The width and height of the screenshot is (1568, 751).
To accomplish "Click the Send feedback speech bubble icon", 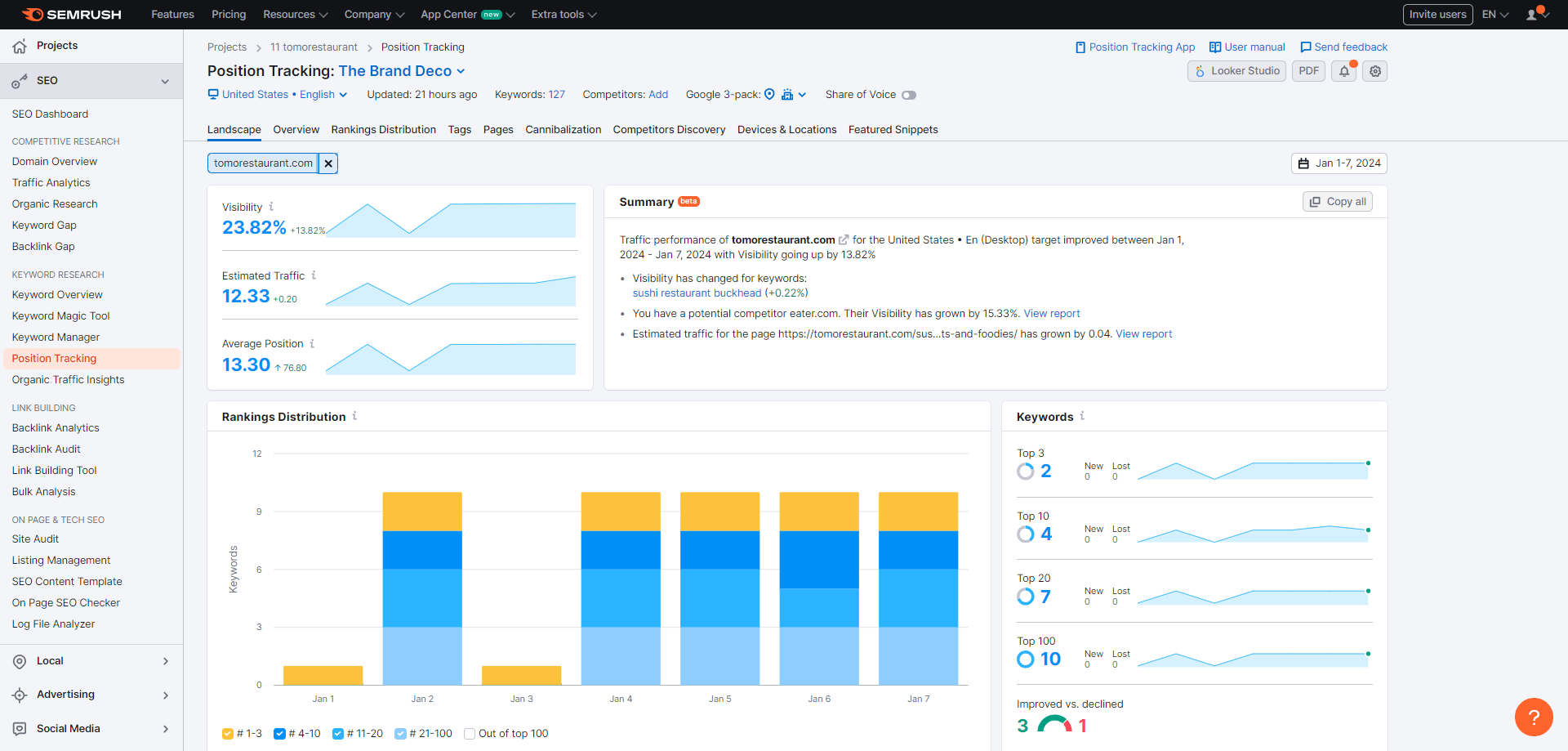I will point(1307,47).
